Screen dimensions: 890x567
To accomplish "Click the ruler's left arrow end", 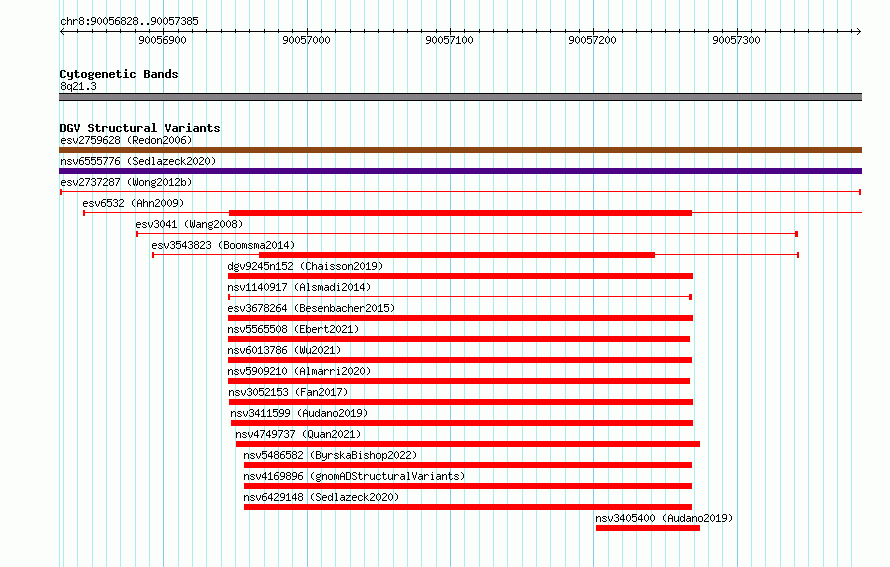I will (62, 31).
